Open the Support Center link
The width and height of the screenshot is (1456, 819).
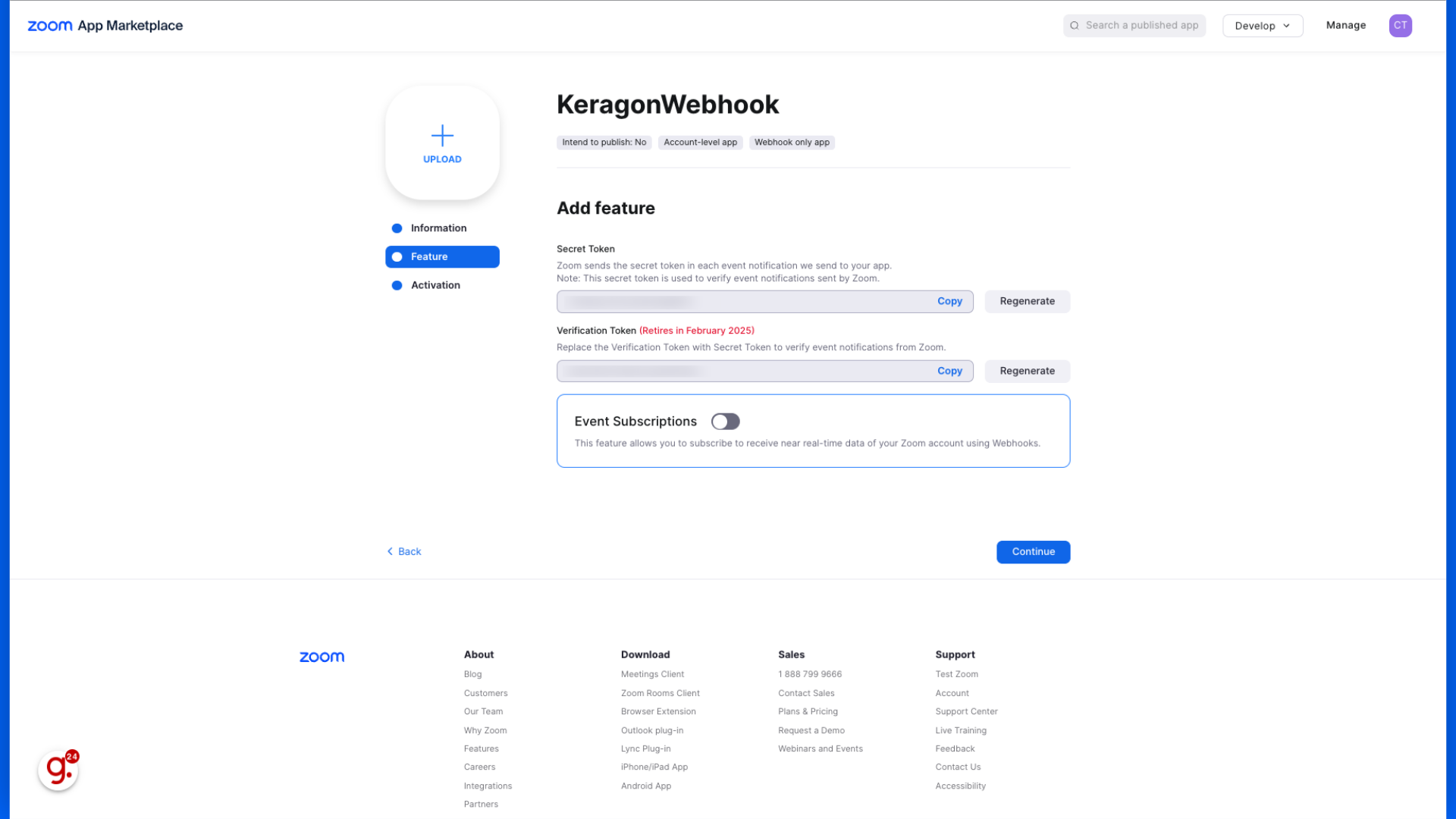point(966,711)
